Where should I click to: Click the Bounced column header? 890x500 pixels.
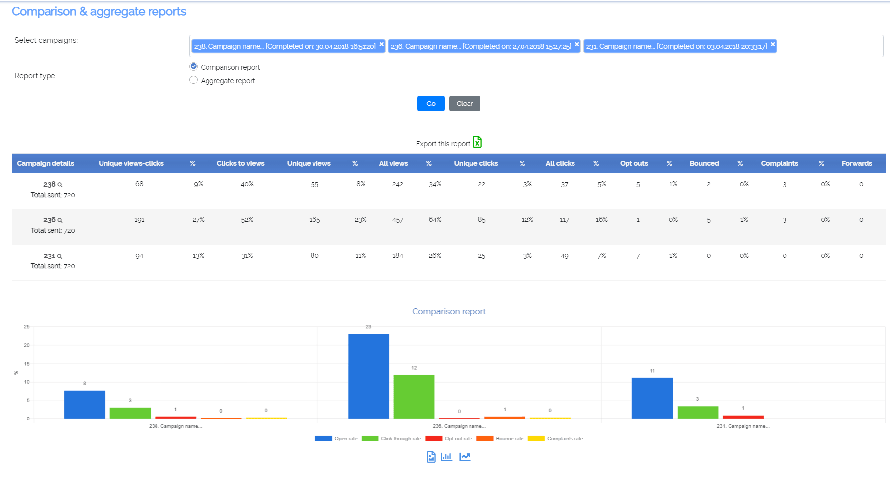click(x=703, y=162)
